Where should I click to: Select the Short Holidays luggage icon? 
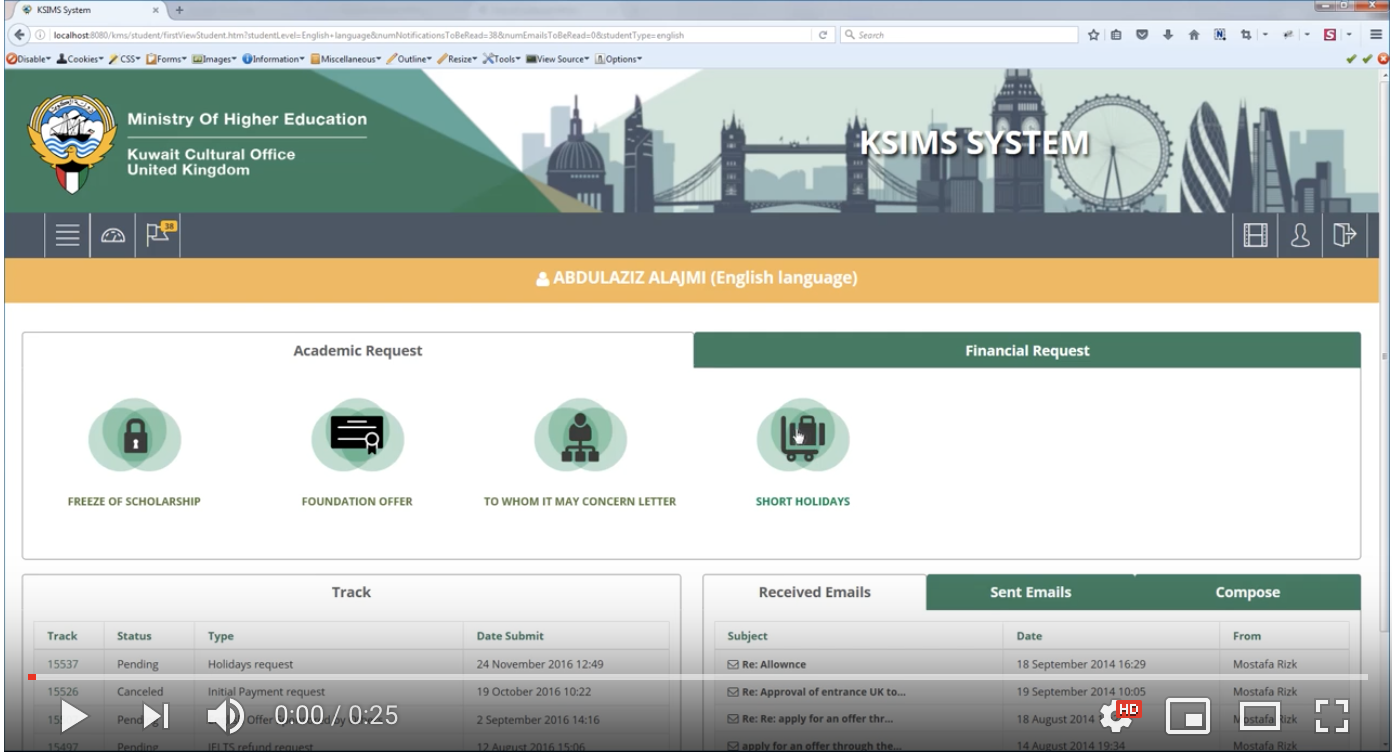[803, 436]
